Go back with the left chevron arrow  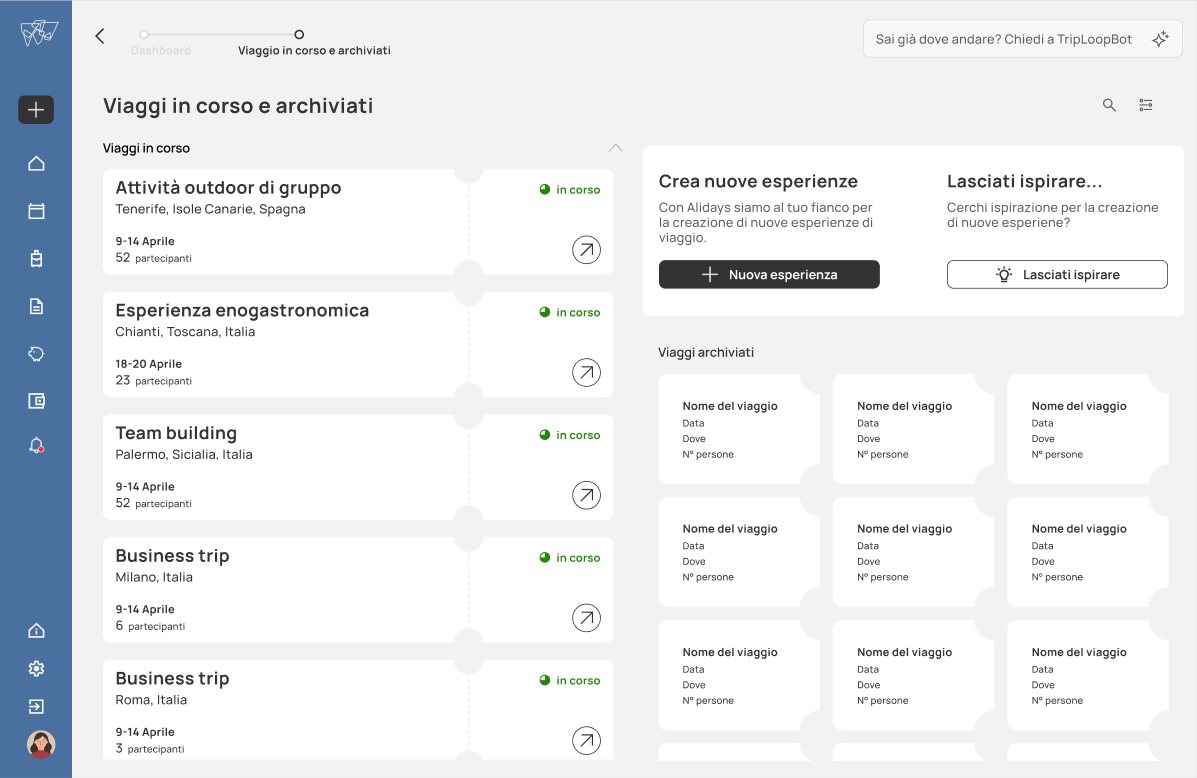point(100,36)
